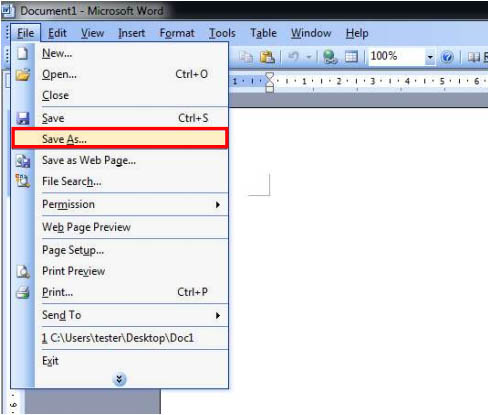This screenshot has height=415, width=489.
Task: Click the Copy icon in toolbar
Action: [246, 57]
